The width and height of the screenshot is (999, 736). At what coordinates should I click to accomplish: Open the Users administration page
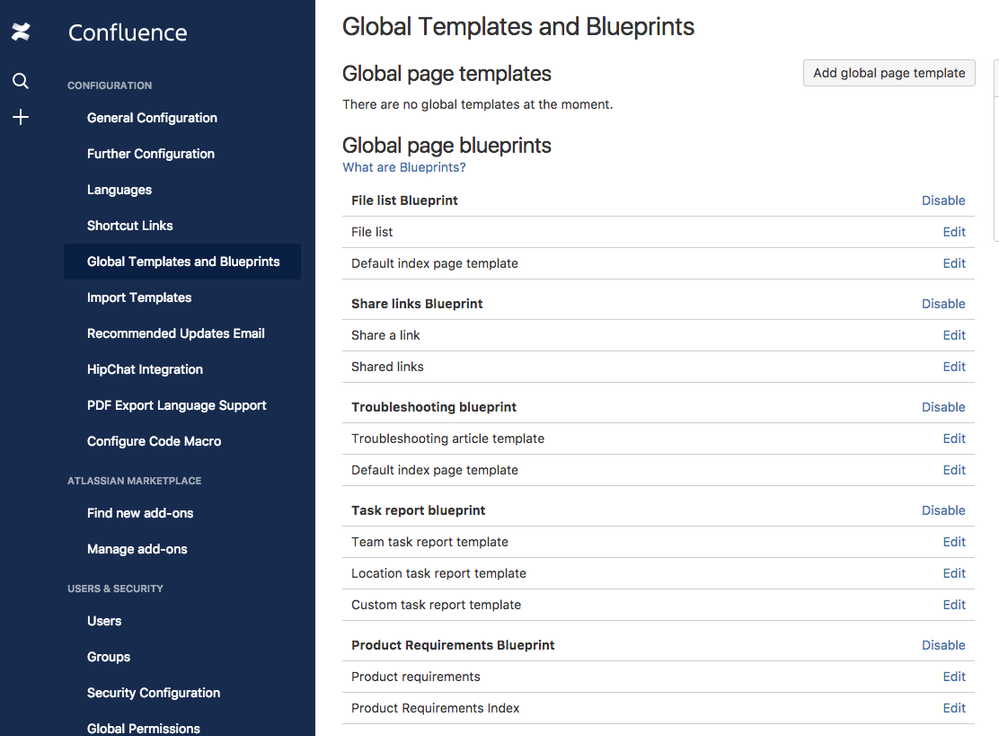coord(104,621)
